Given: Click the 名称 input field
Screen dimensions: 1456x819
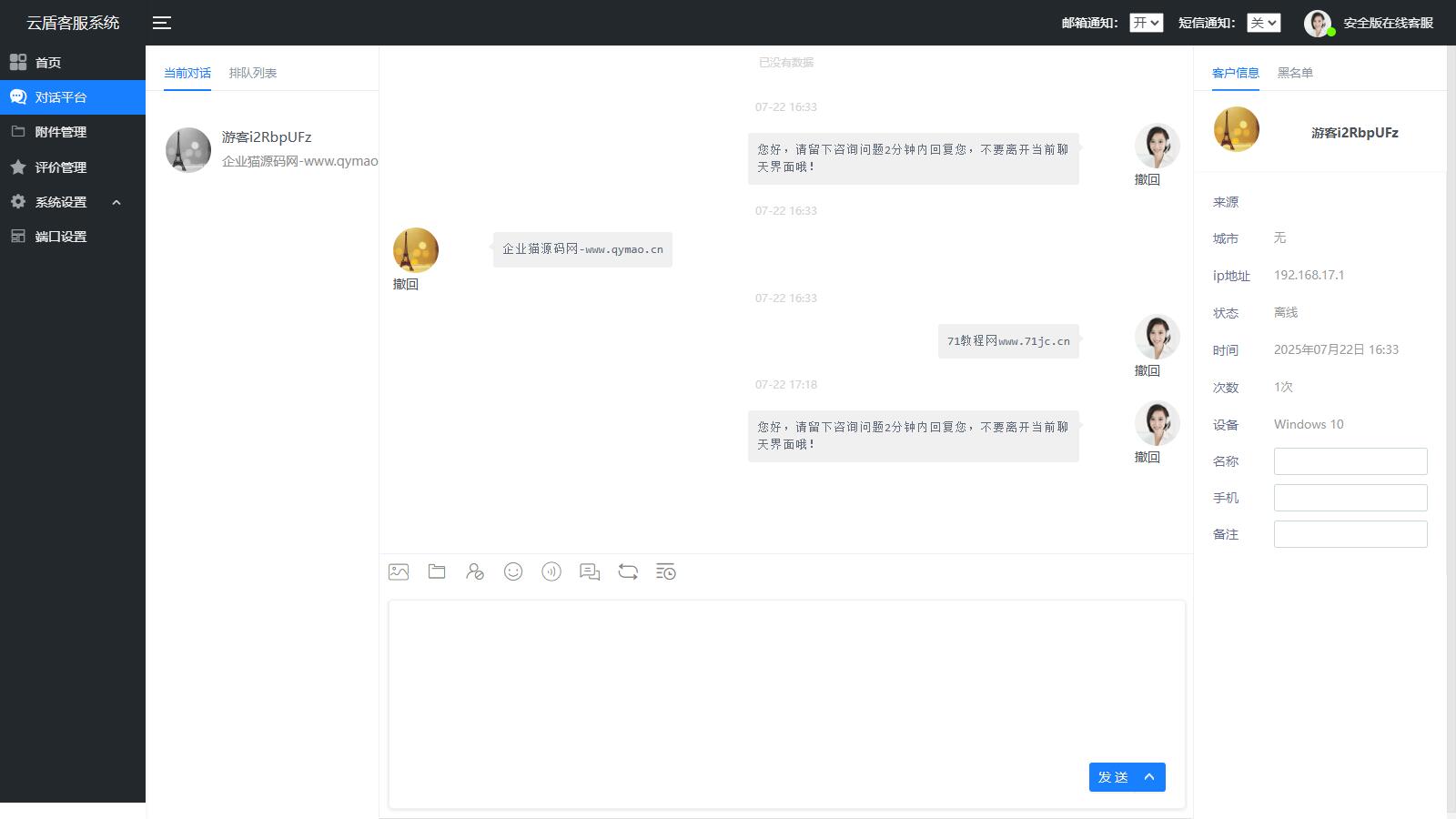Looking at the screenshot, I should pos(1350,461).
